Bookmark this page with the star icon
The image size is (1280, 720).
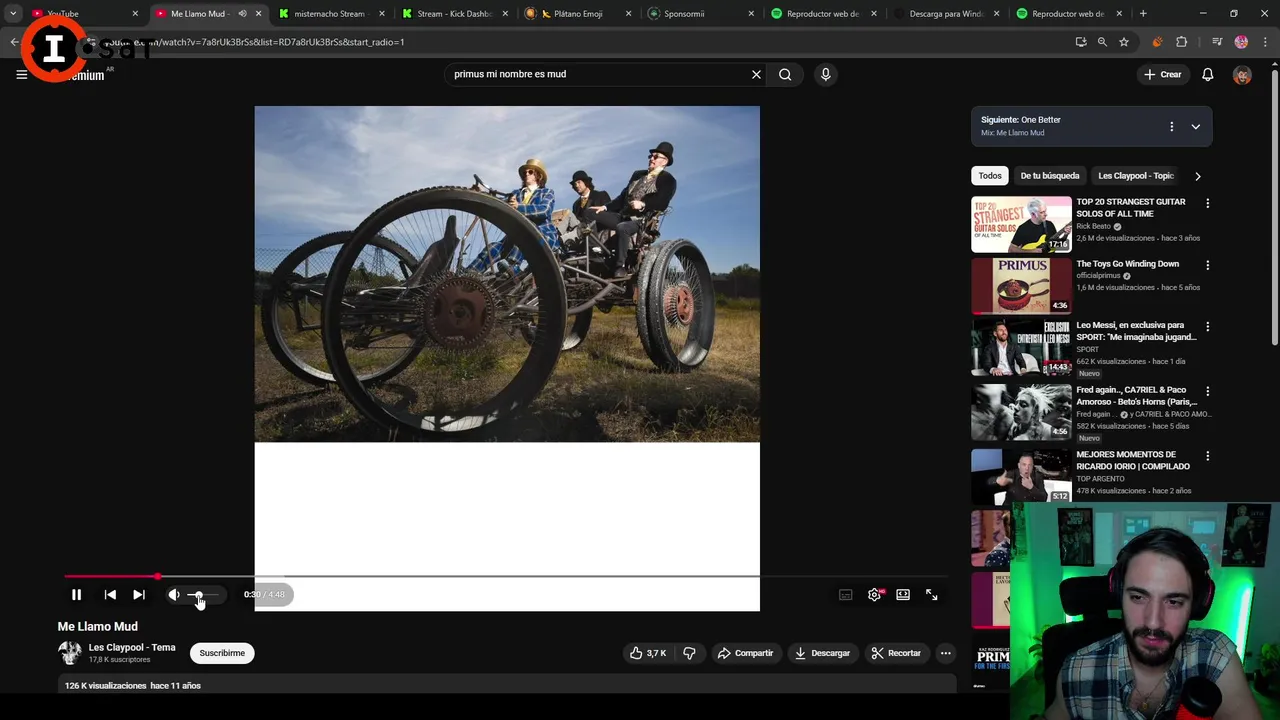click(x=1124, y=42)
